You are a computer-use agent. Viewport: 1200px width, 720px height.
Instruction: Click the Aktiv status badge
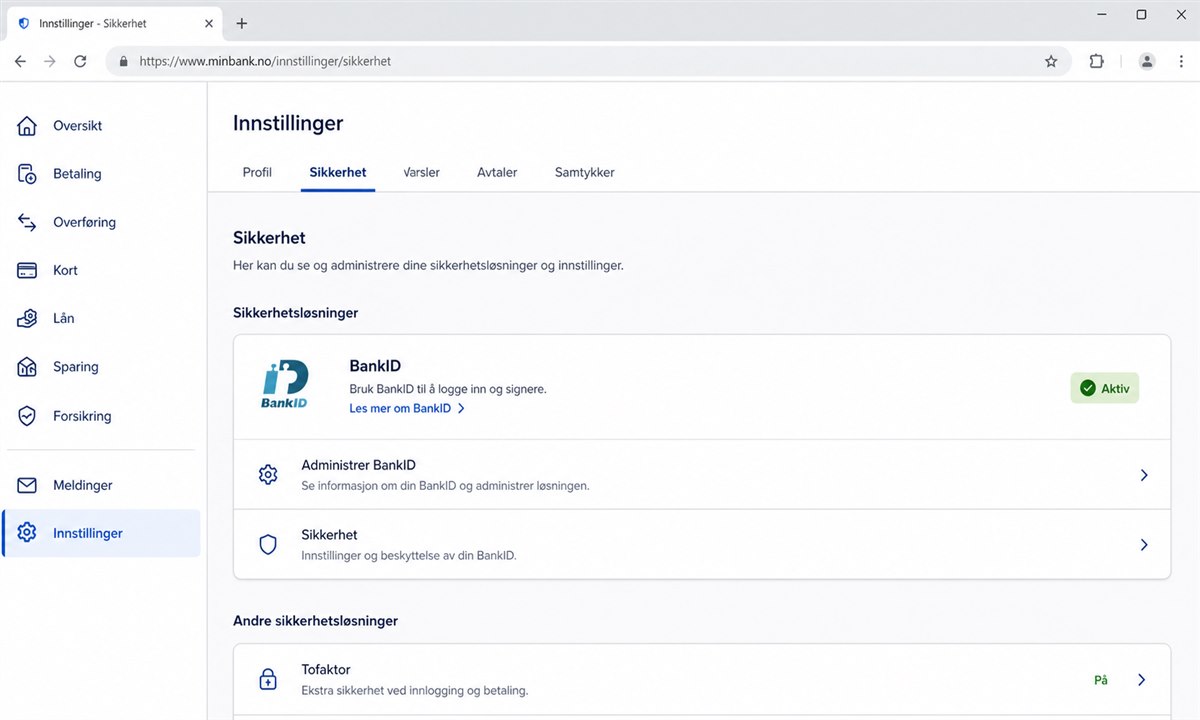[x=1104, y=389]
